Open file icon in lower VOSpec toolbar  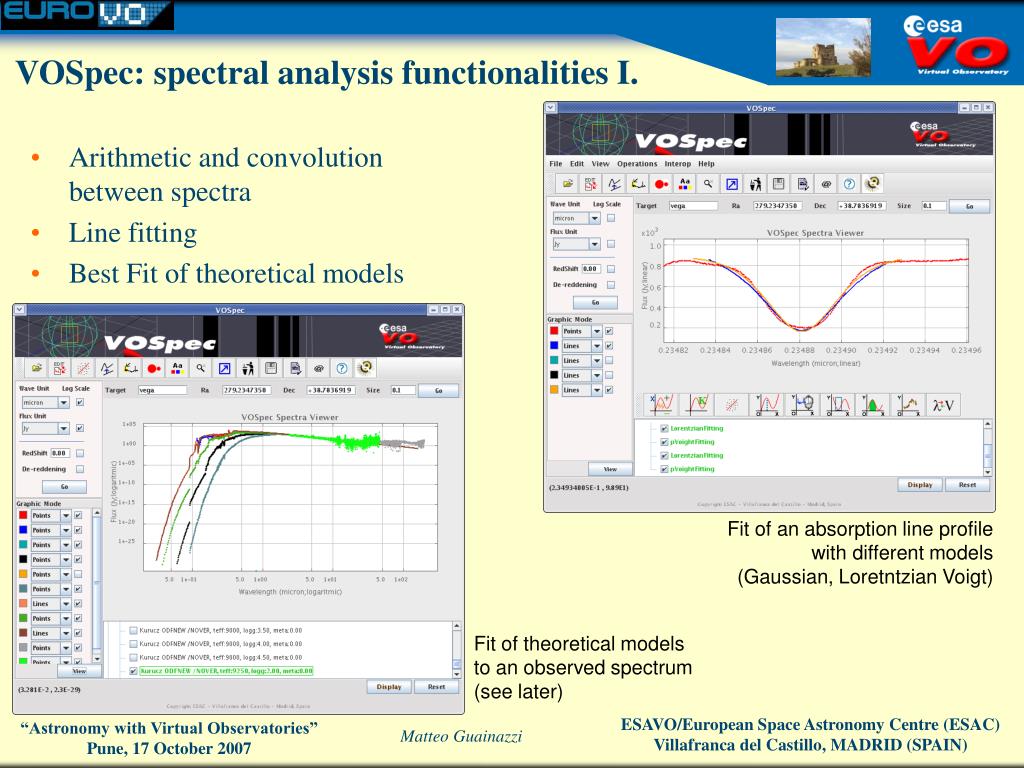[x=37, y=368]
